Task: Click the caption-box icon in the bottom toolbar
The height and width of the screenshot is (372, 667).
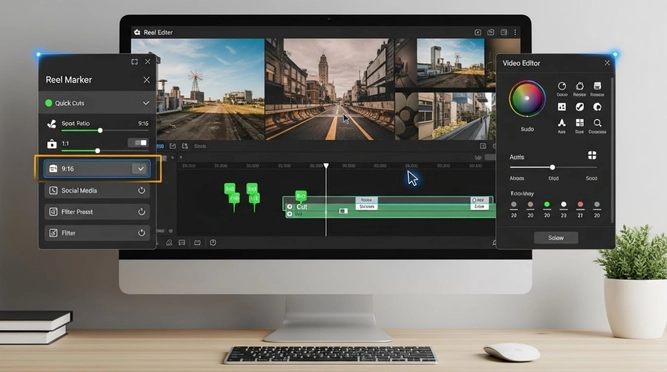Action: coord(182,243)
